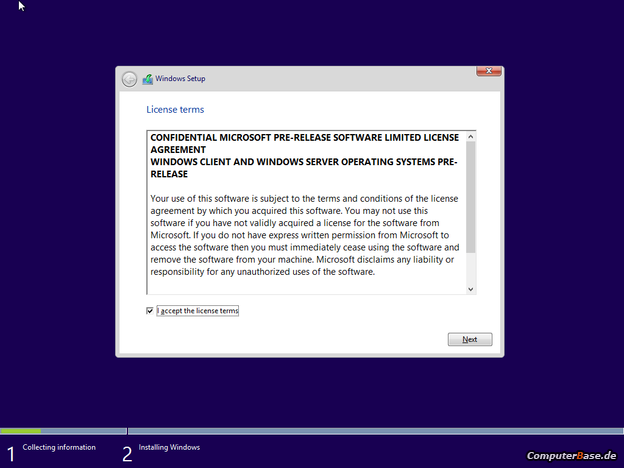Uncheck the accept license terms checkbox
Viewport: 624px width, 468px height.
150,311
